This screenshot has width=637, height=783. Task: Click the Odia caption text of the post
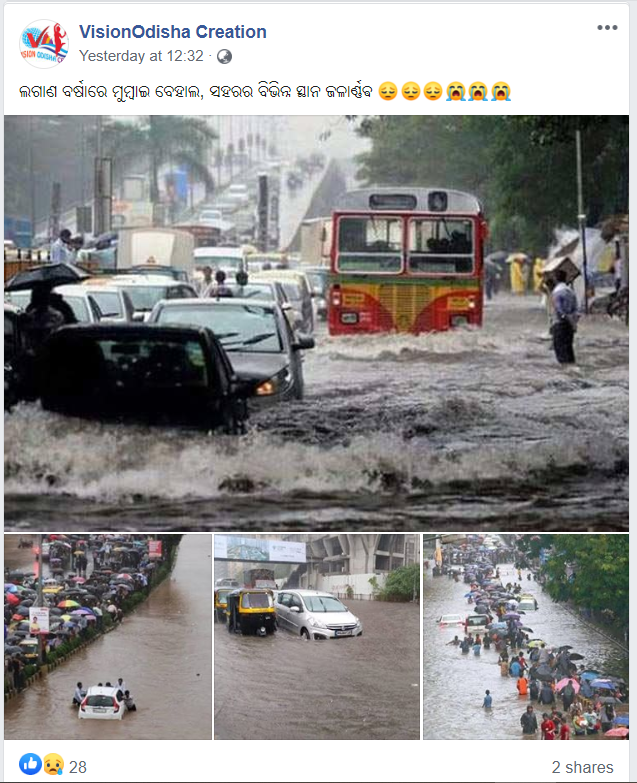(x=196, y=92)
